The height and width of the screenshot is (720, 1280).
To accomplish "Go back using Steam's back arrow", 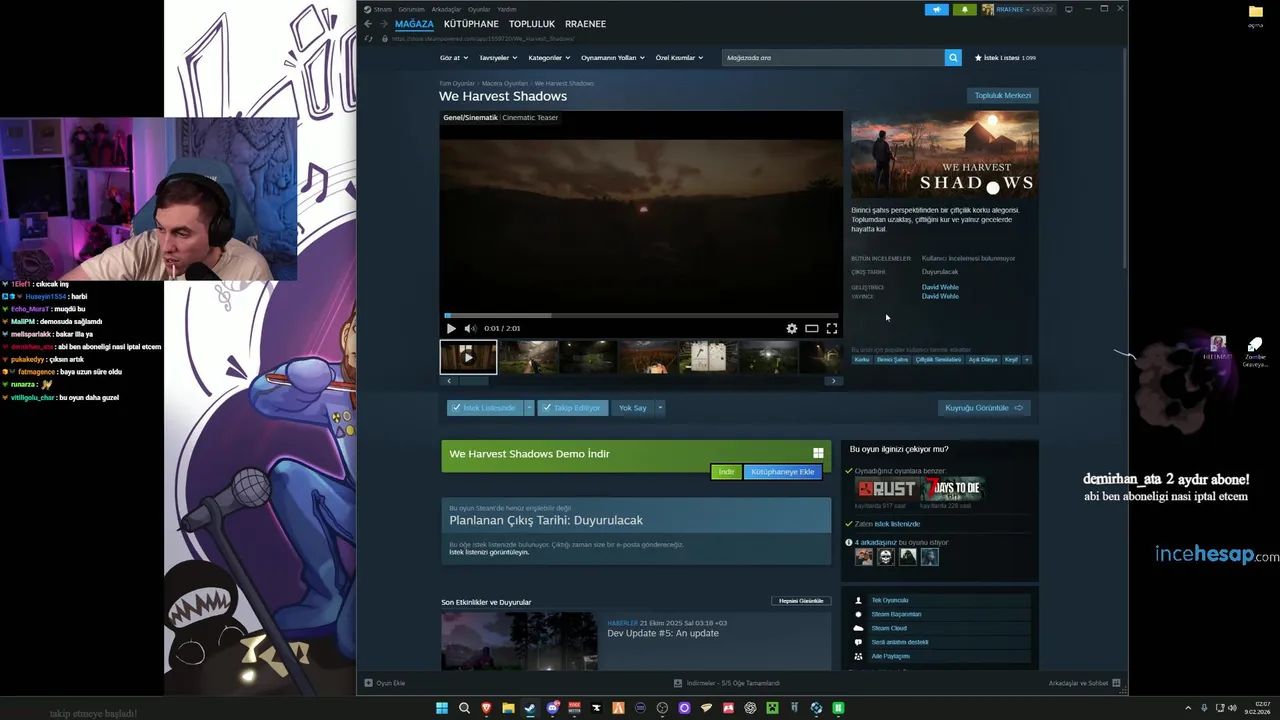I will 368,24.
